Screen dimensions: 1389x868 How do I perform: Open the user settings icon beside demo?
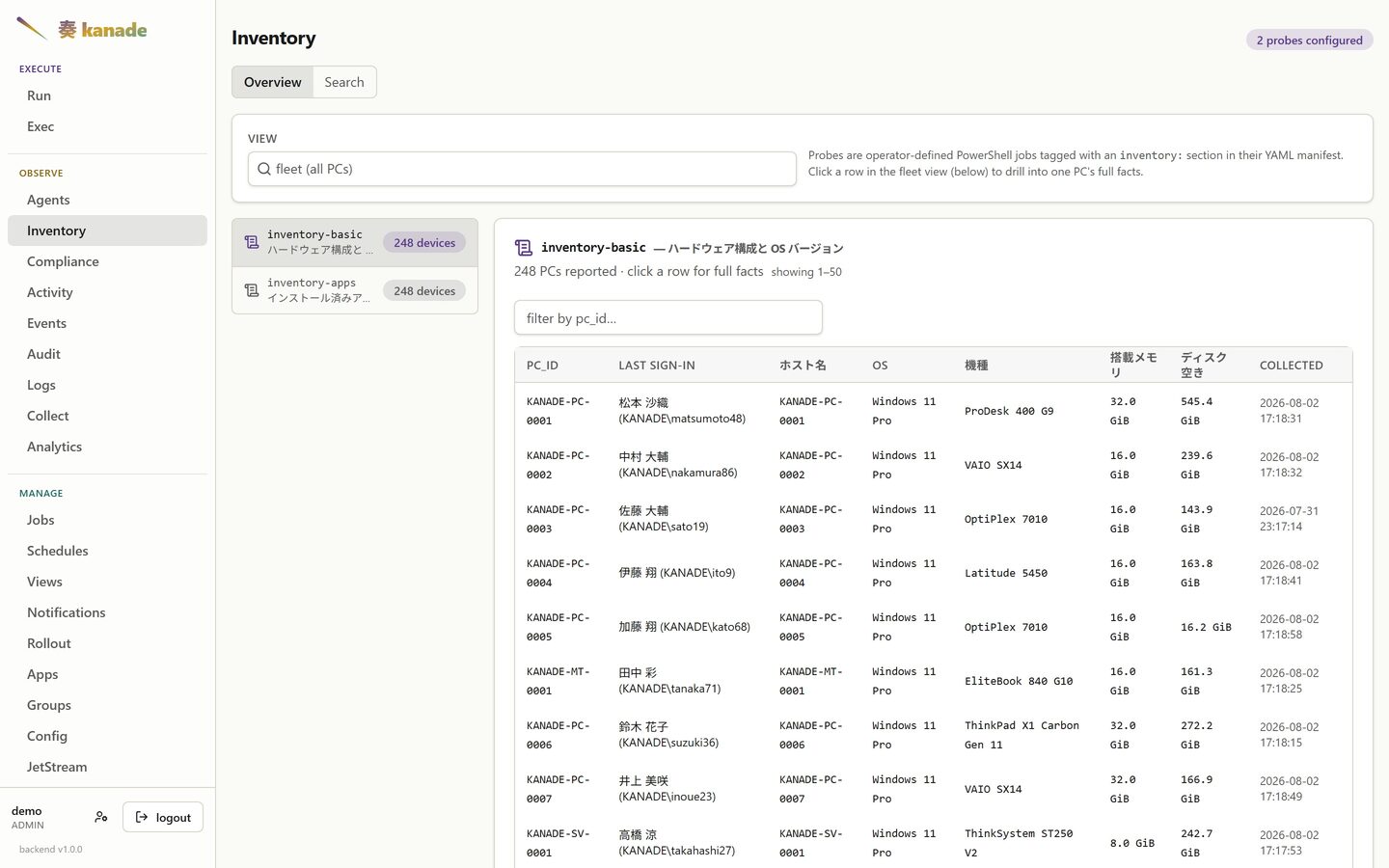[x=101, y=817]
